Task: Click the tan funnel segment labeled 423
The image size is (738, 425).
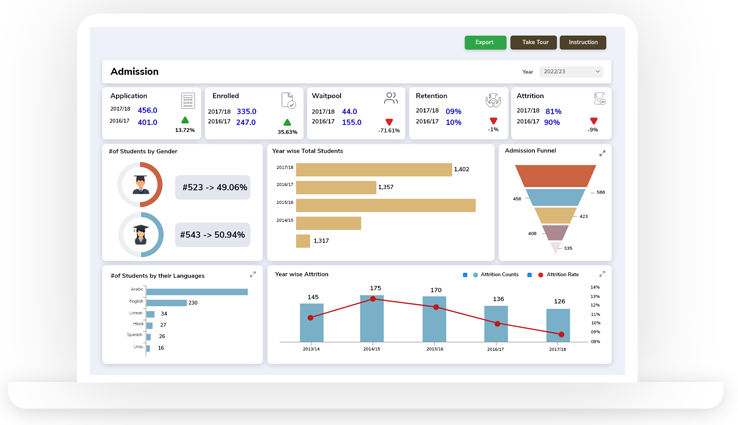Action: tap(555, 215)
